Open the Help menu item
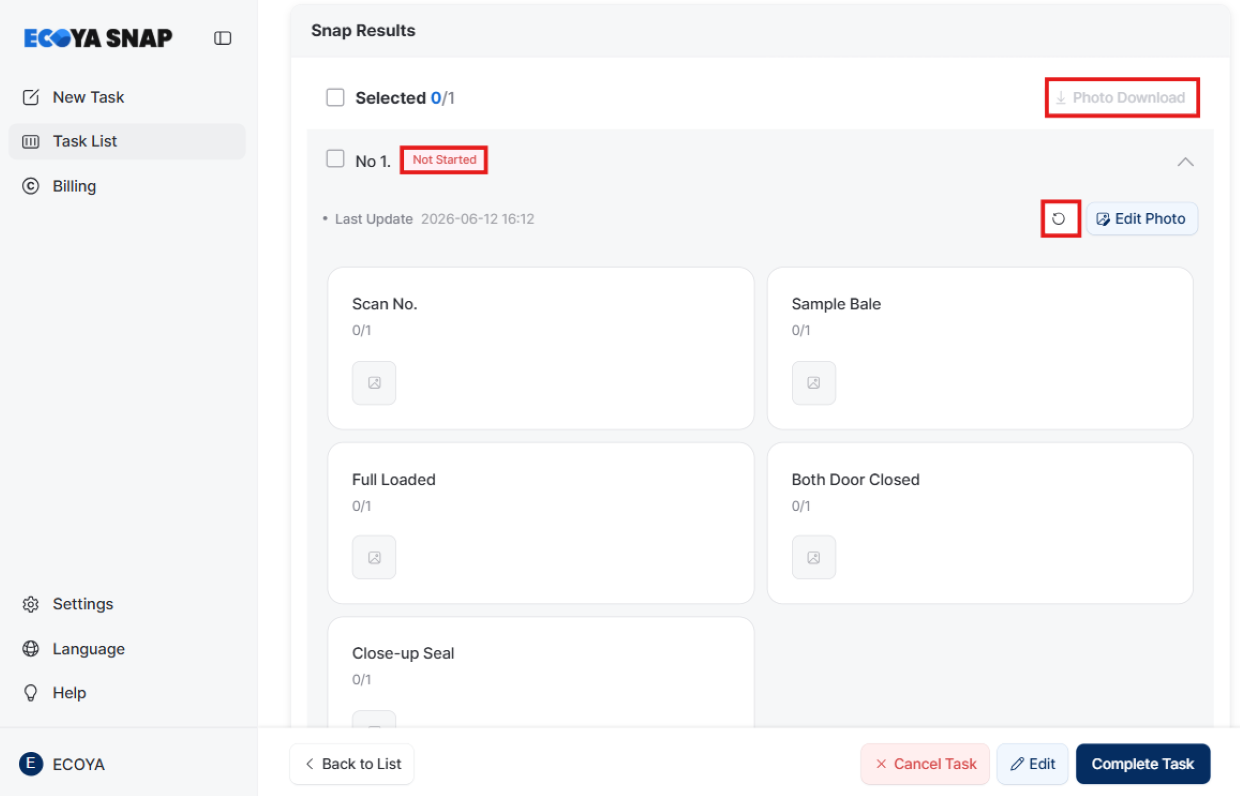 (127, 693)
